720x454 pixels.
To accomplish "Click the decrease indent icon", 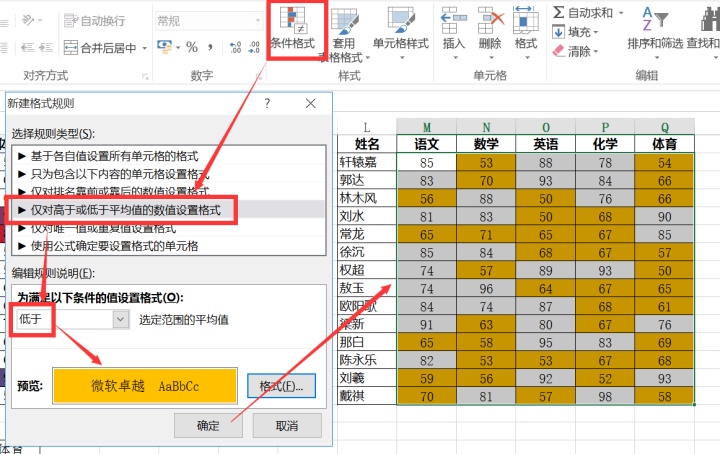I will click(x=28, y=47).
